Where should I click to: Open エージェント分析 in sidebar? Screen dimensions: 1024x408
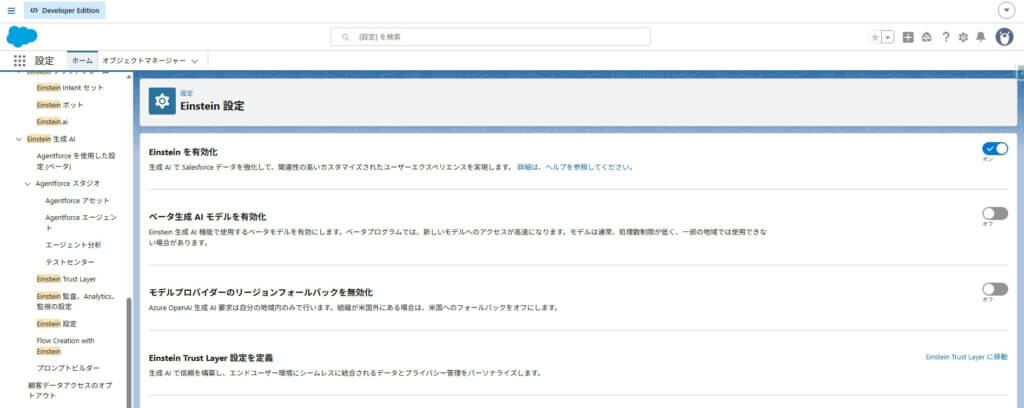point(73,245)
